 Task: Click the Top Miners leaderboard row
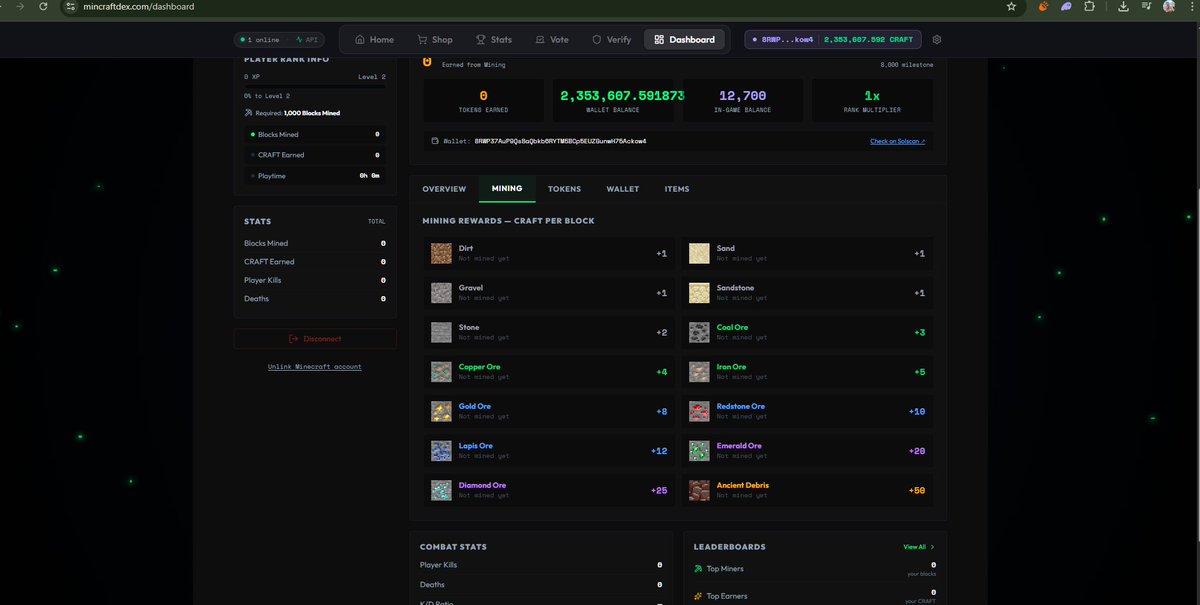pyautogui.click(x=814, y=569)
